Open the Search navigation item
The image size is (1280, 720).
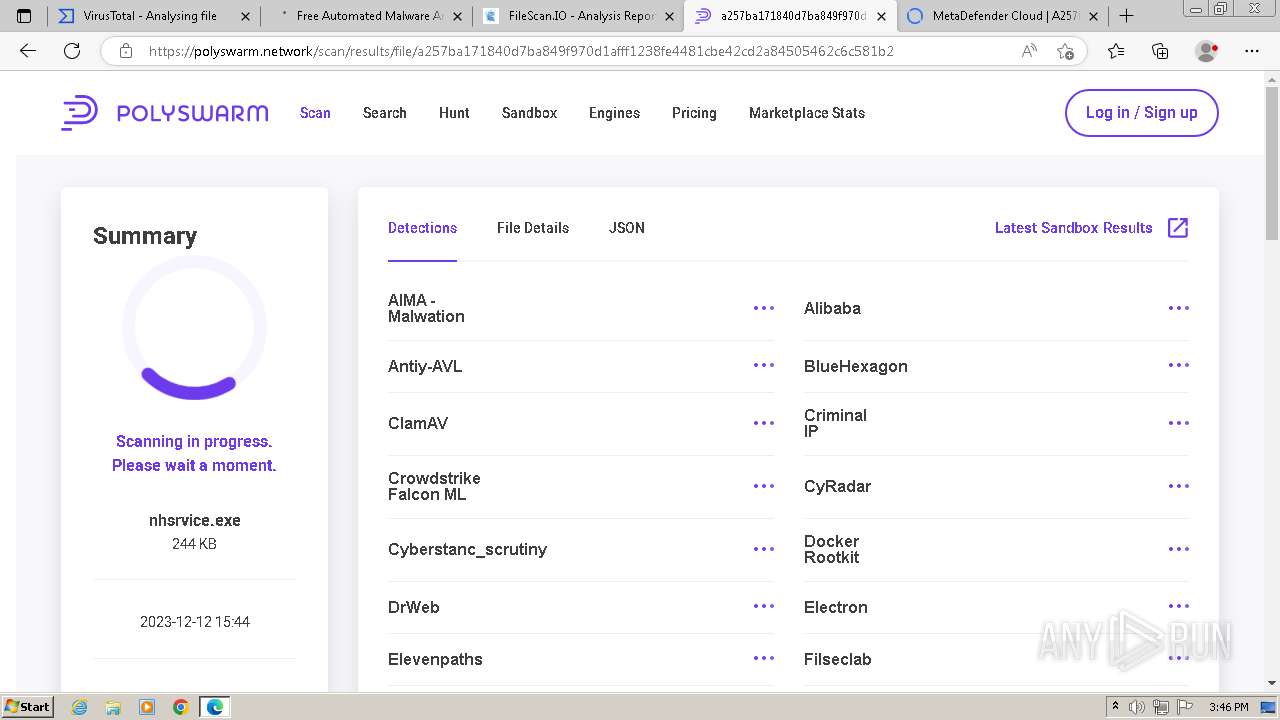[x=385, y=113]
